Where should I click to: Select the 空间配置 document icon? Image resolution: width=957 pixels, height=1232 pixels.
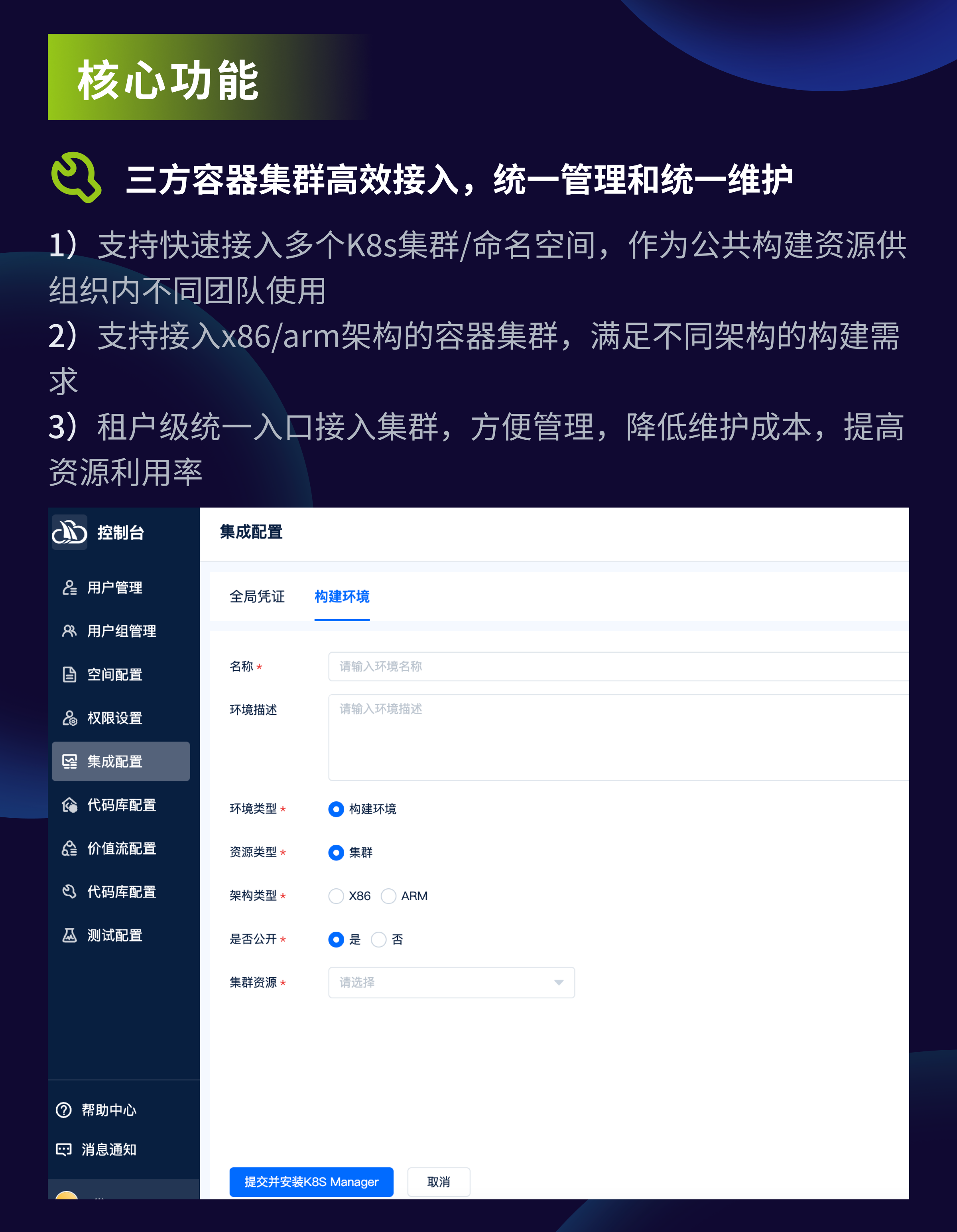(69, 674)
